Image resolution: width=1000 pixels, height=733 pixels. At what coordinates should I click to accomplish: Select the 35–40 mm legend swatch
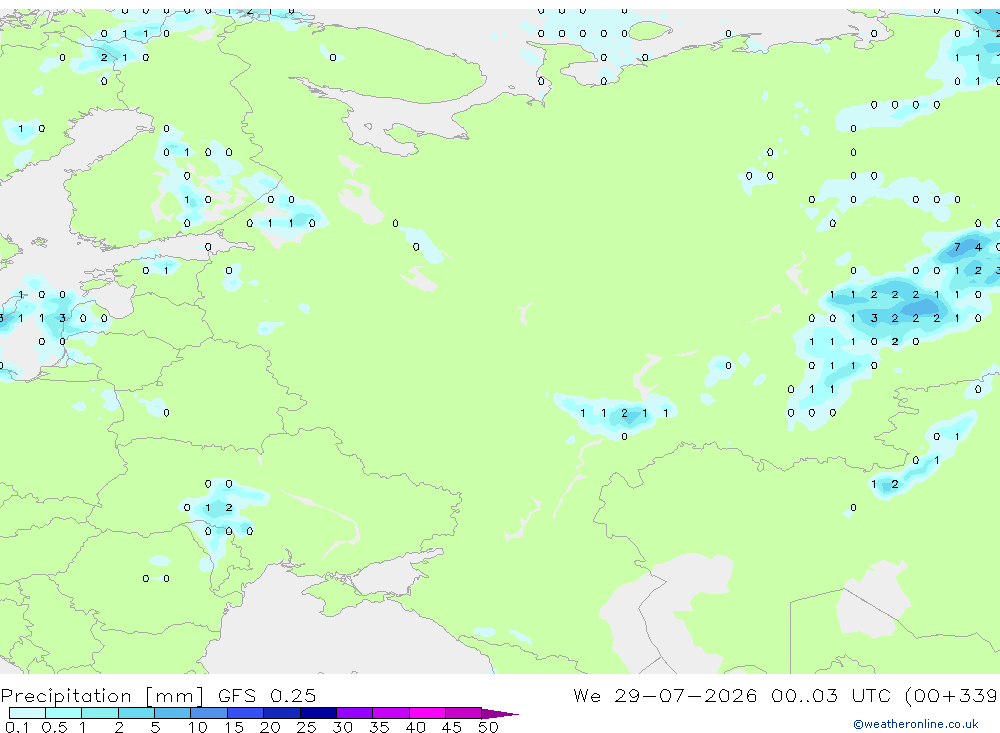(x=391, y=713)
